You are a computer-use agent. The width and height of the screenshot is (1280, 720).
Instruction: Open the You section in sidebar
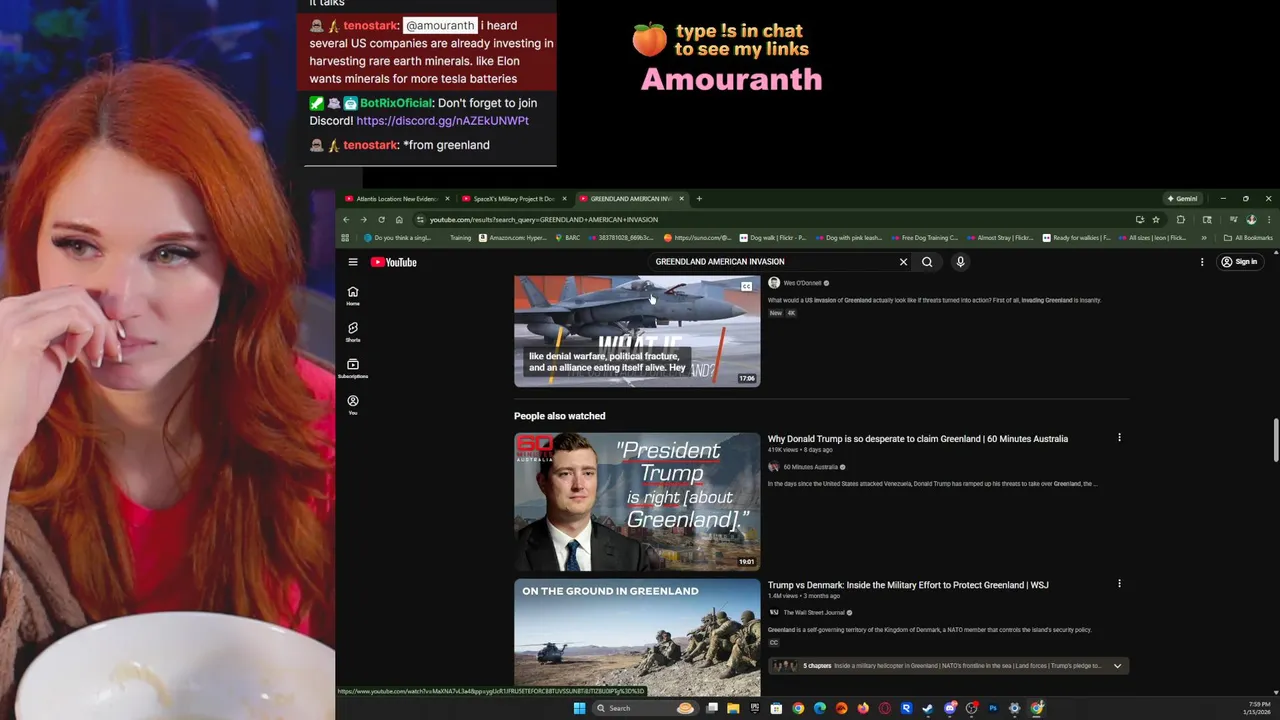(352, 404)
